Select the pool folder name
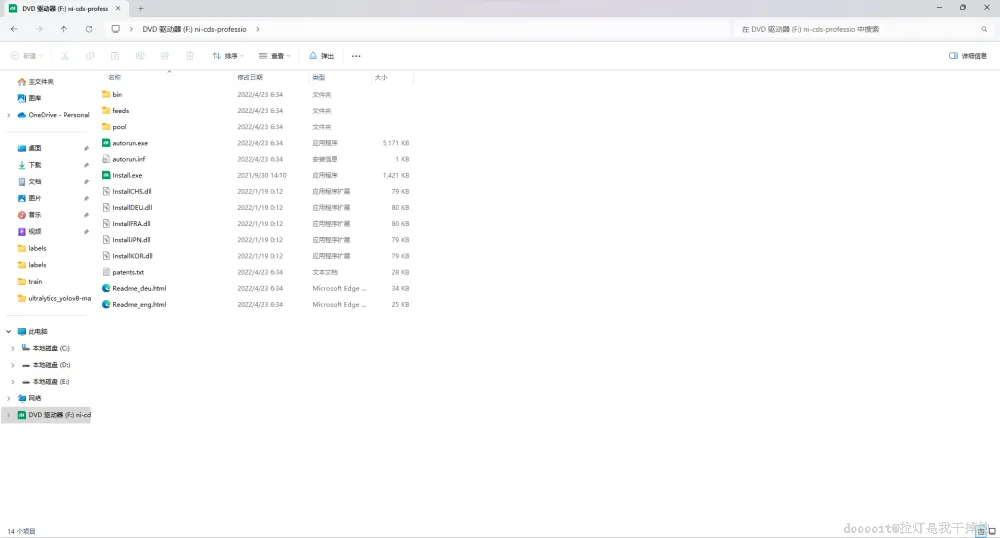 pyautogui.click(x=119, y=127)
